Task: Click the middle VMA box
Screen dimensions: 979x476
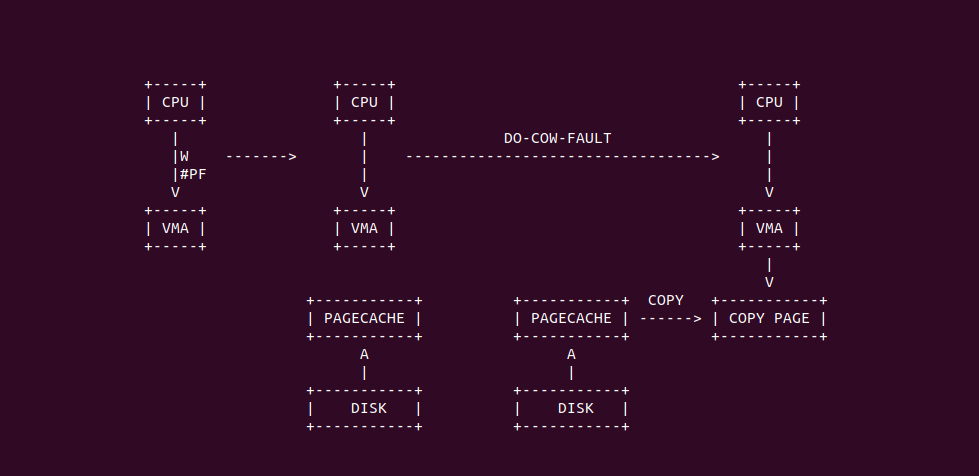Action: (x=364, y=229)
